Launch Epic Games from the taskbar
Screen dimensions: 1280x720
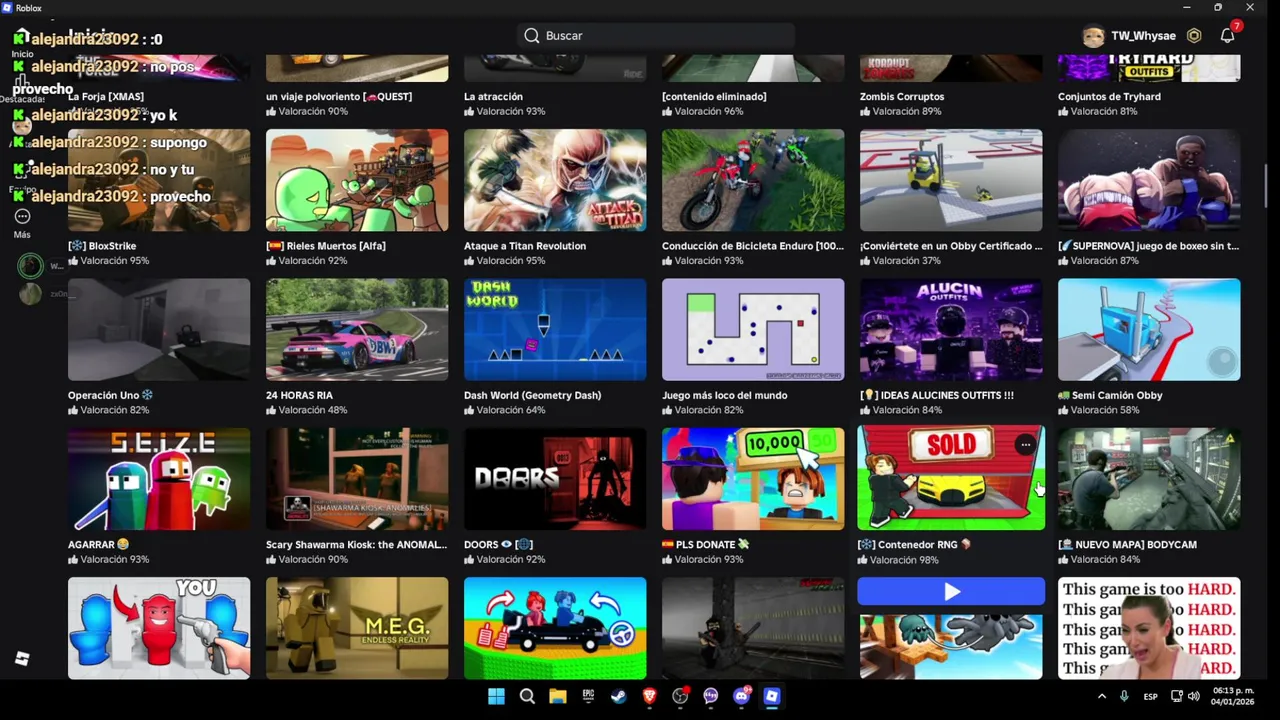pos(588,696)
